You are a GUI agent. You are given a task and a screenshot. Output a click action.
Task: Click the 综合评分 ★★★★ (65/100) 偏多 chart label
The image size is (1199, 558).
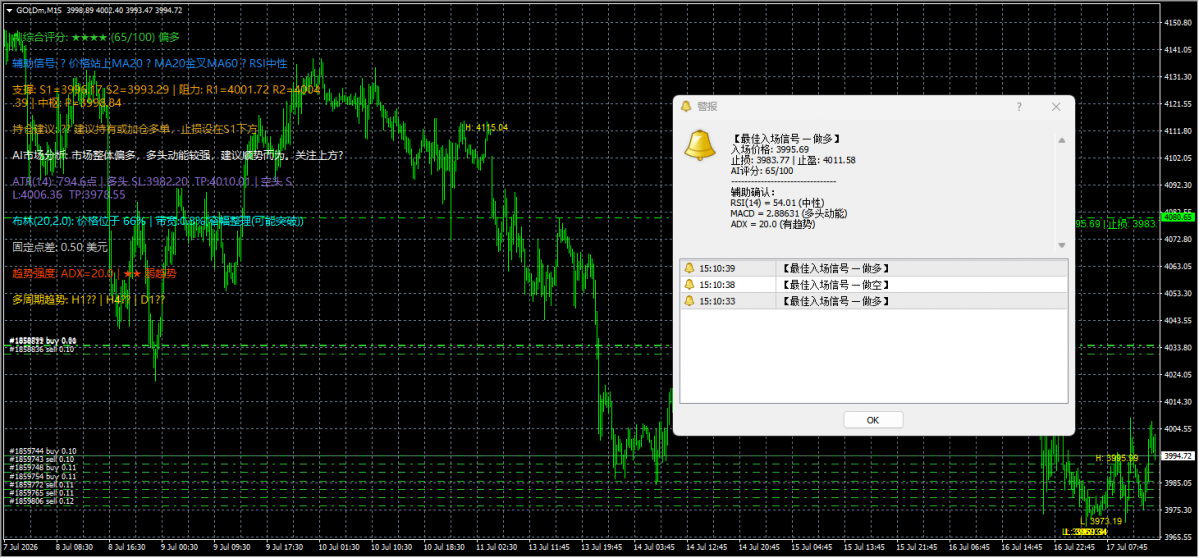(96, 37)
